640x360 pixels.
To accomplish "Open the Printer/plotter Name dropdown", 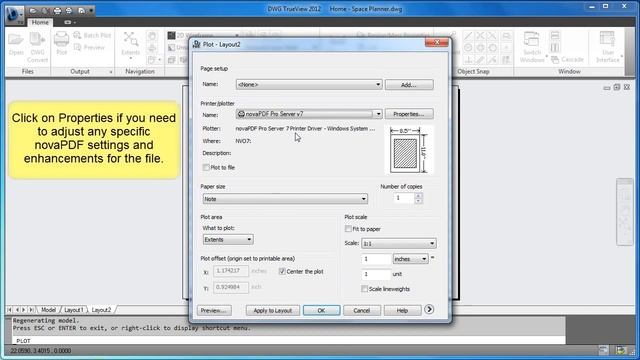I will click(309, 114).
